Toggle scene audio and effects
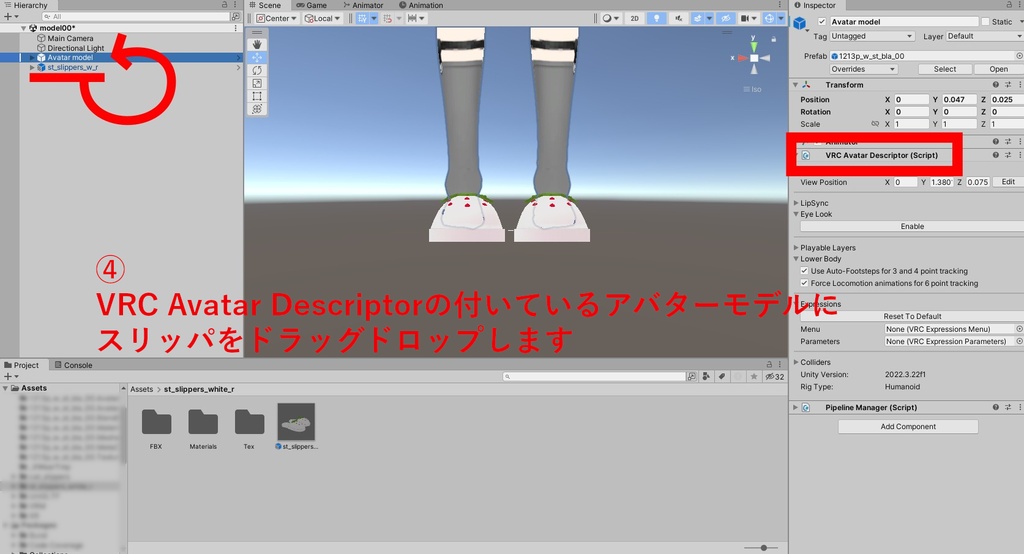 [x=679, y=18]
